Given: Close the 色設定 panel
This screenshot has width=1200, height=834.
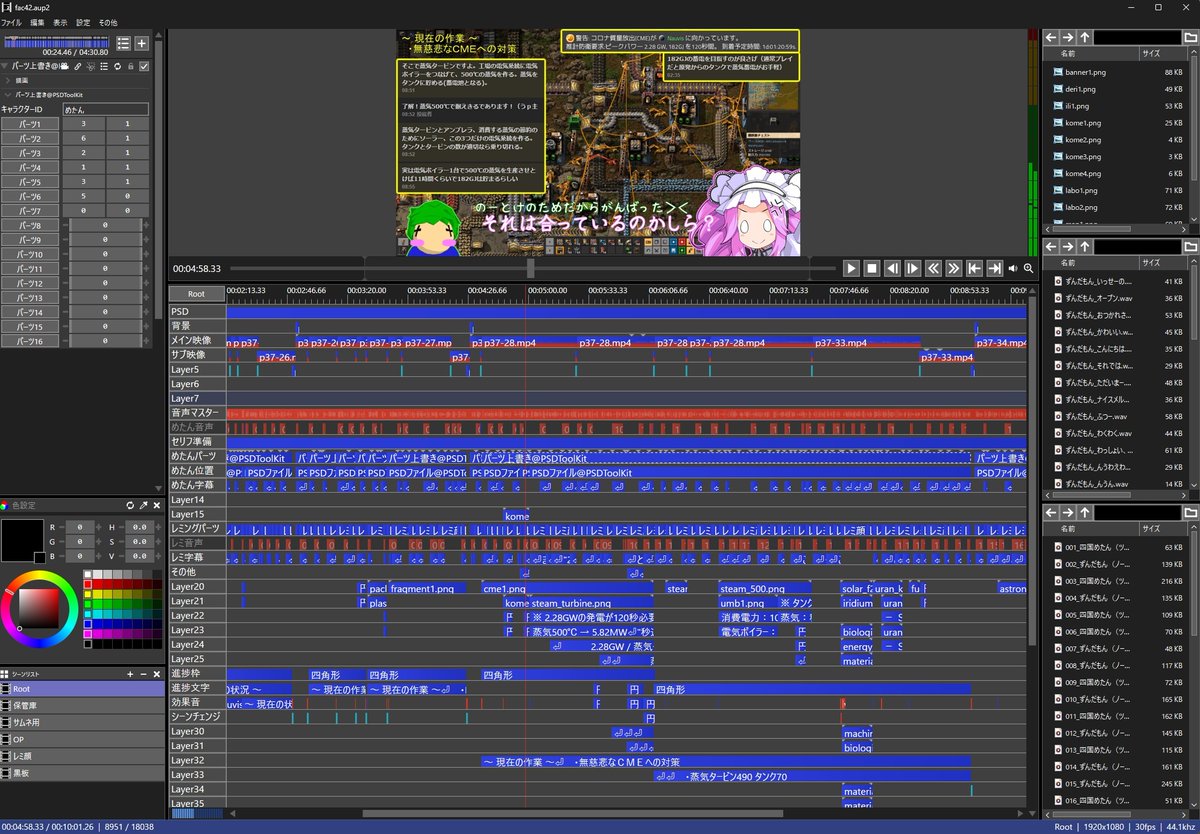Looking at the screenshot, I should pyautogui.click(x=156, y=505).
